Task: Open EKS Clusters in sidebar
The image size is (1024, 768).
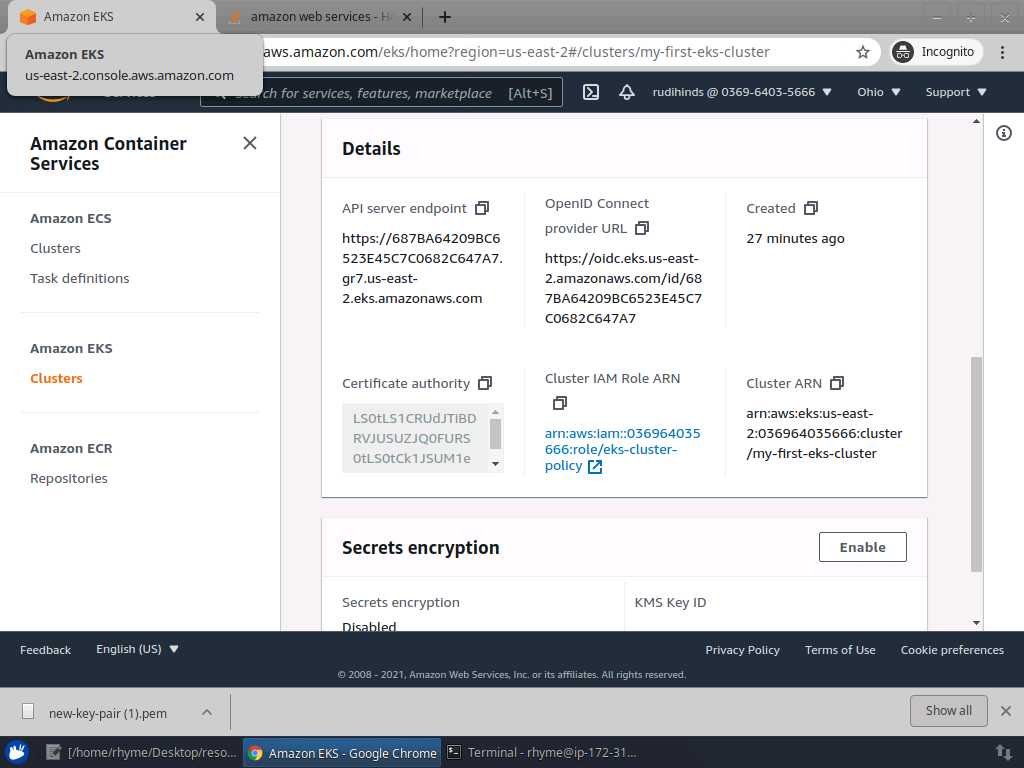Action: pyautogui.click(x=56, y=379)
